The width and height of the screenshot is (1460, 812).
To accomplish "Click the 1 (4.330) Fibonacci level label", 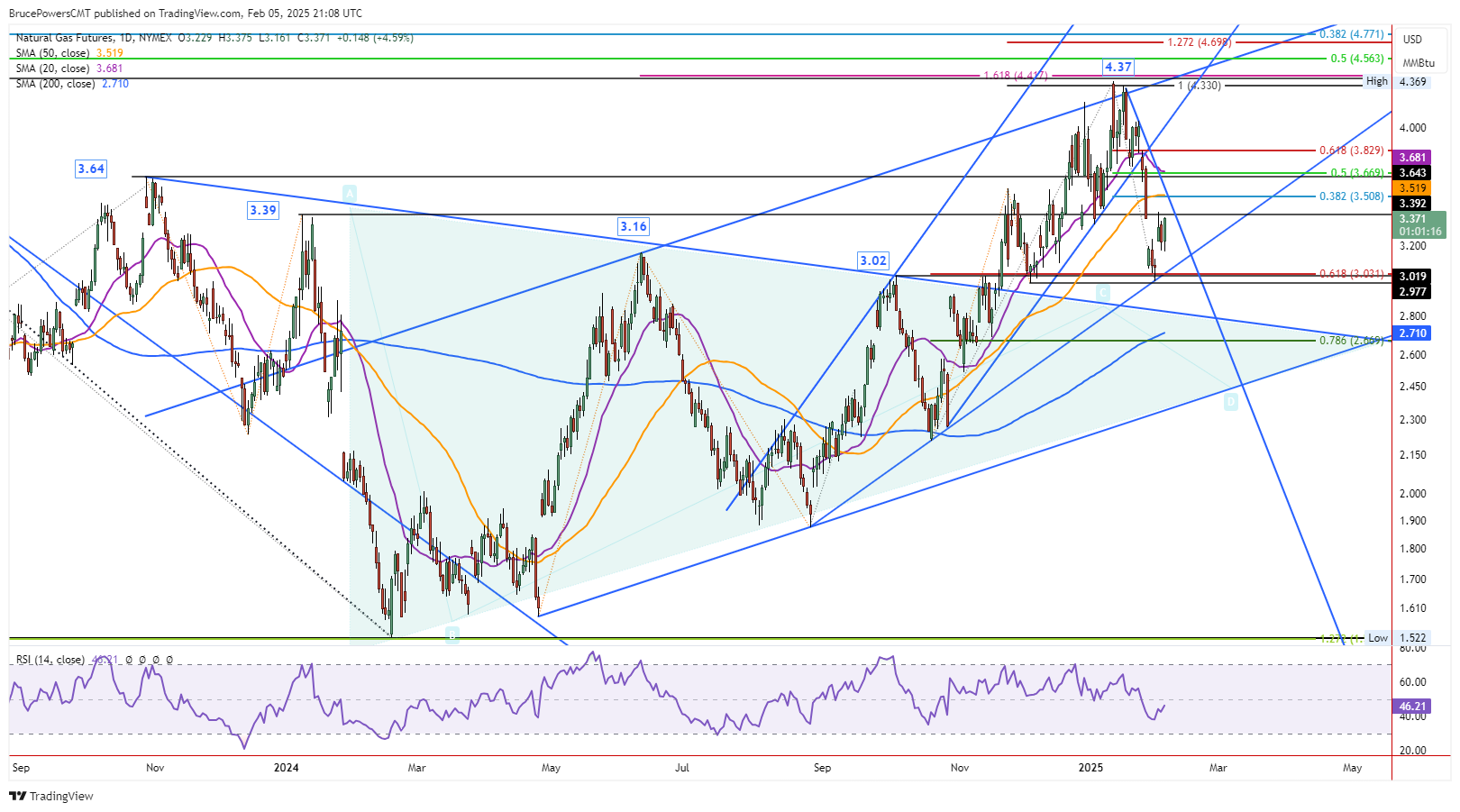I will point(1200,86).
